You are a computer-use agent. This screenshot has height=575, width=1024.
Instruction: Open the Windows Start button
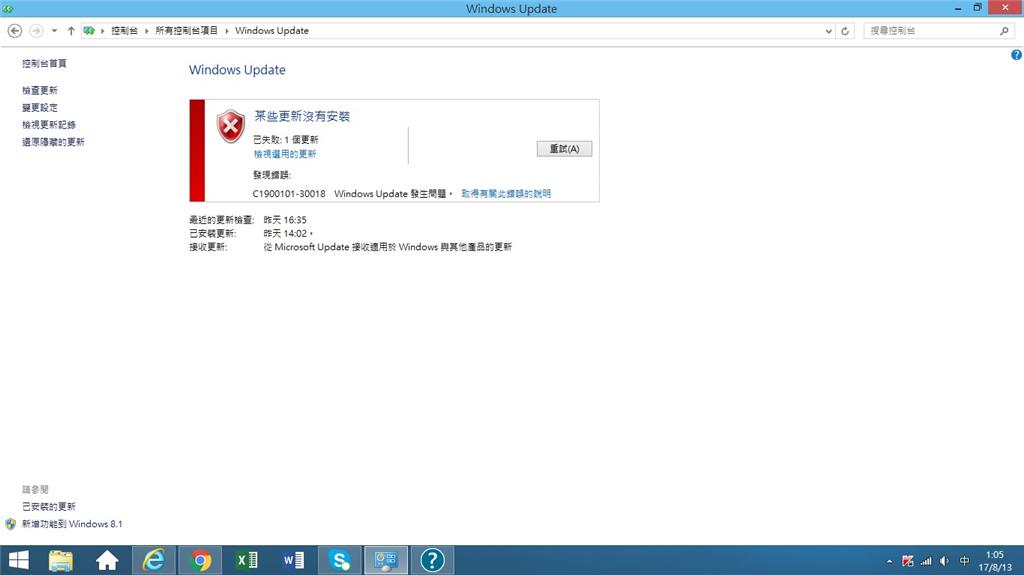click(18, 561)
